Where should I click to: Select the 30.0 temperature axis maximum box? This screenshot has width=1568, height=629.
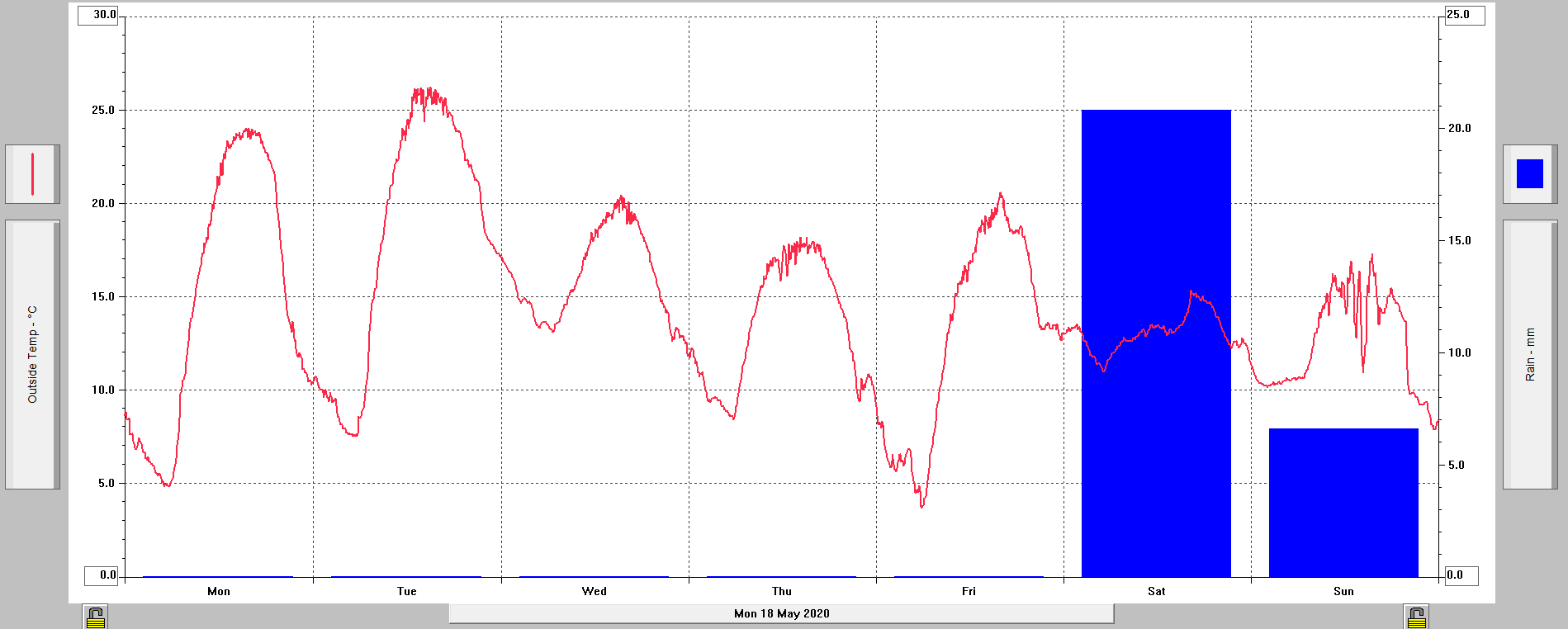click(x=98, y=15)
